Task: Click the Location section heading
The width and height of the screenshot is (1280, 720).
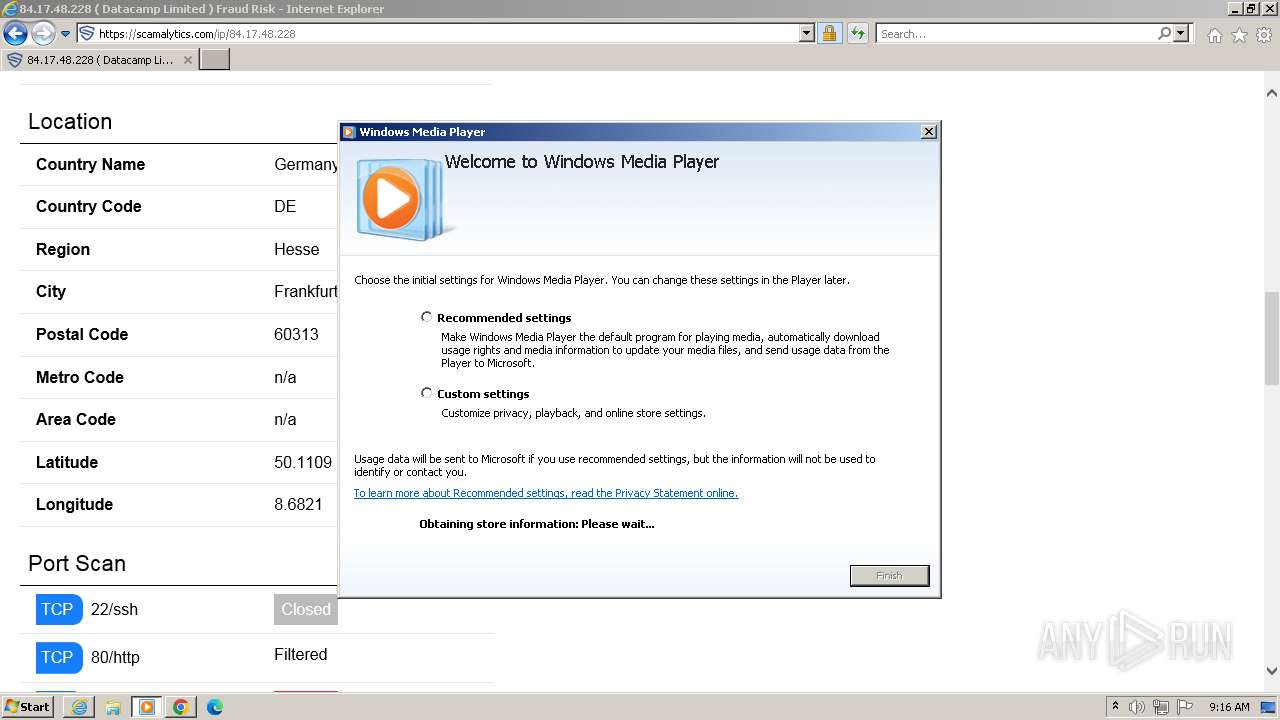Action: coord(70,121)
